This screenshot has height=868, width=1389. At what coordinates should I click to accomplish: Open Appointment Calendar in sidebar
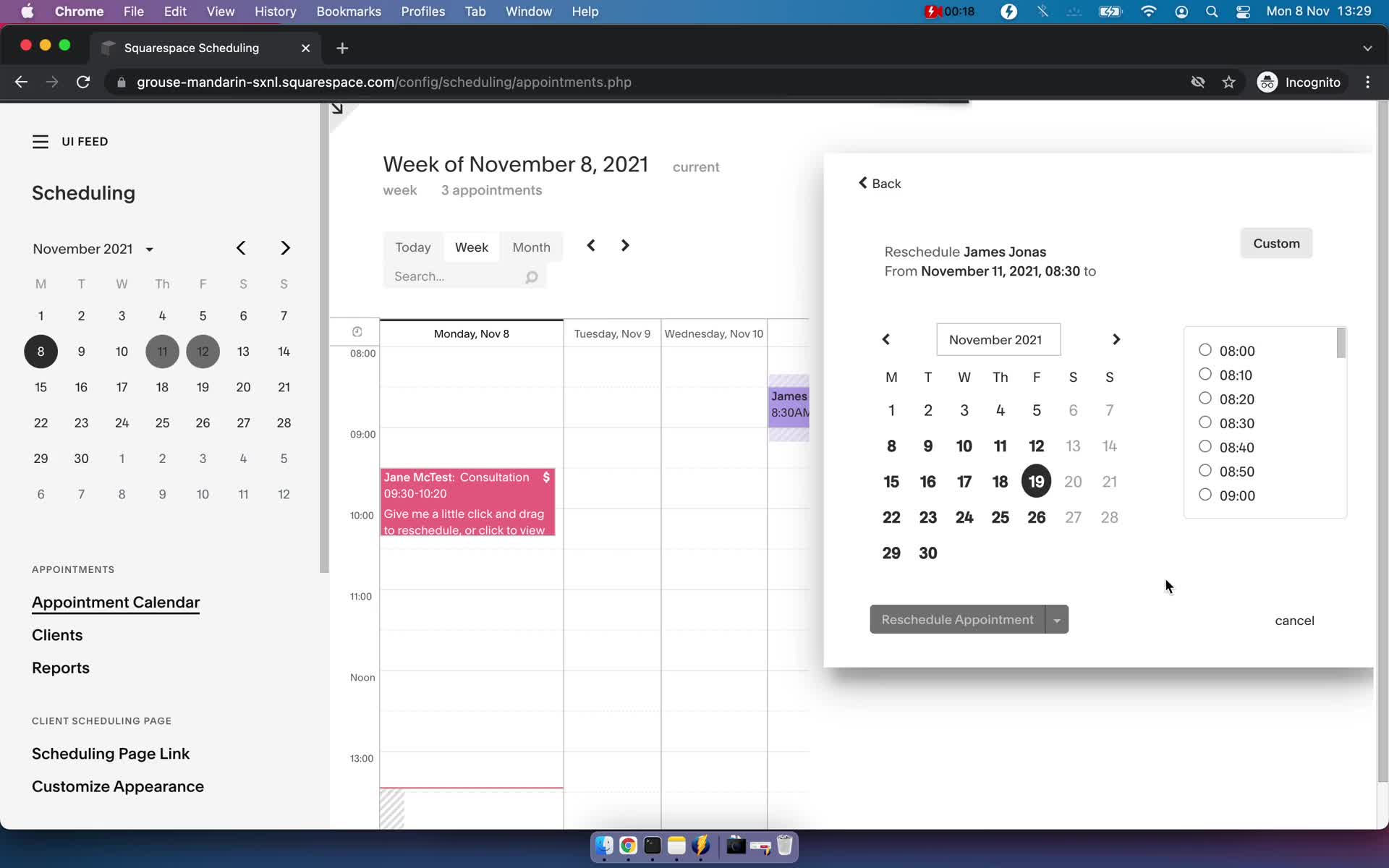pos(116,603)
